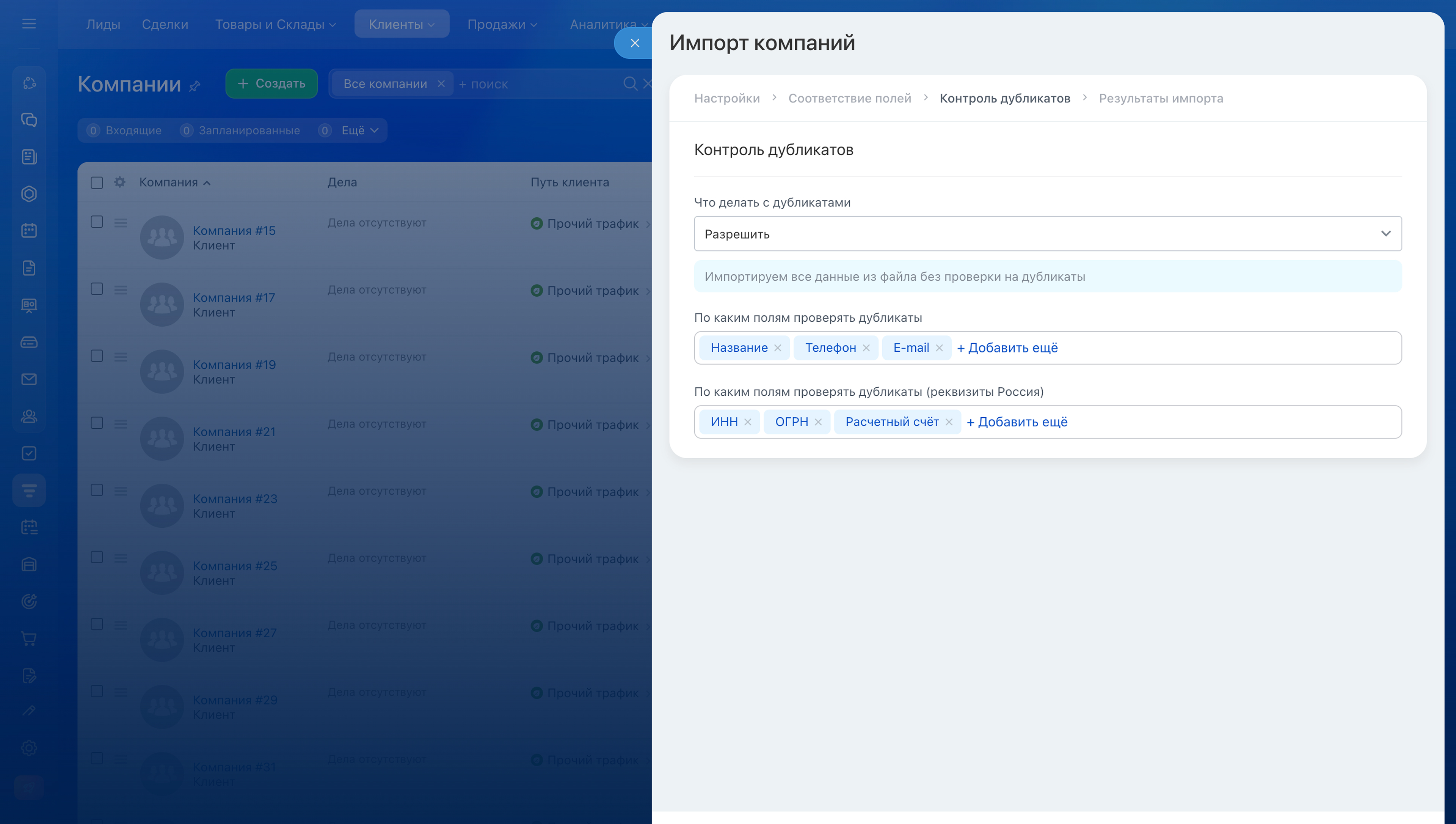This screenshot has width=1456, height=824.
Task: Click the hamburger menu icon
Action: (x=29, y=24)
